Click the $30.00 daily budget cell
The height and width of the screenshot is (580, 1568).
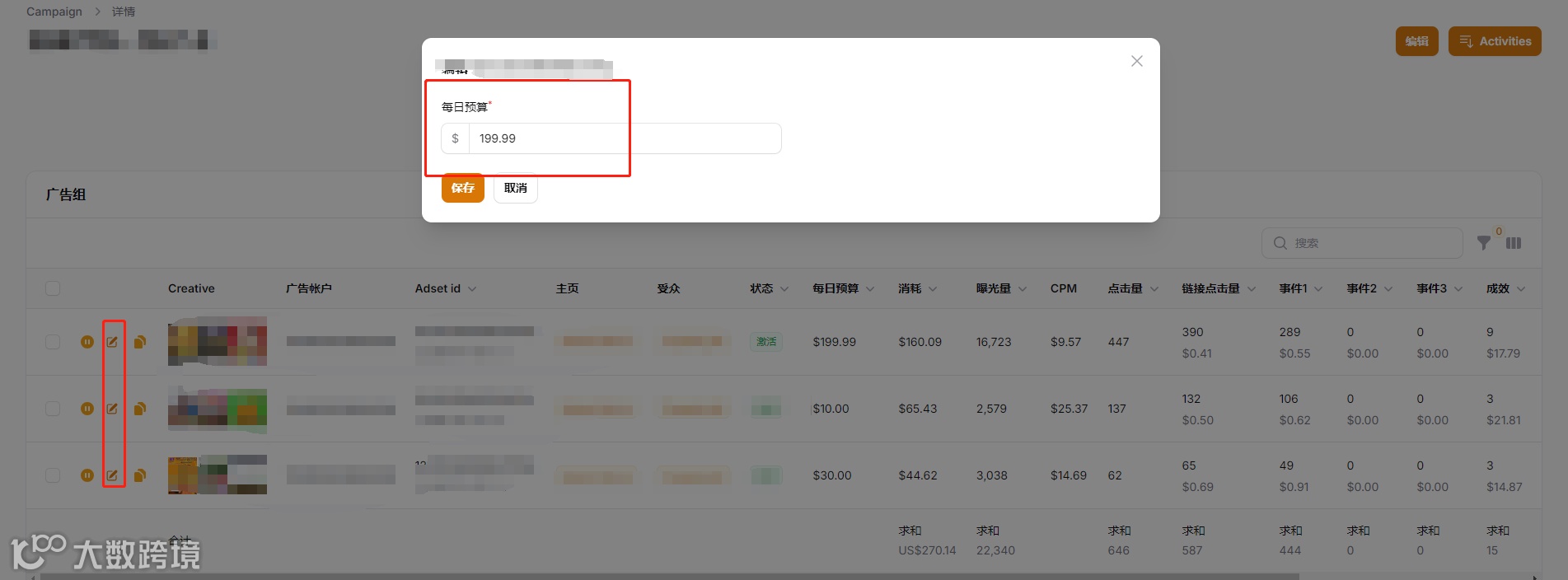click(x=832, y=475)
